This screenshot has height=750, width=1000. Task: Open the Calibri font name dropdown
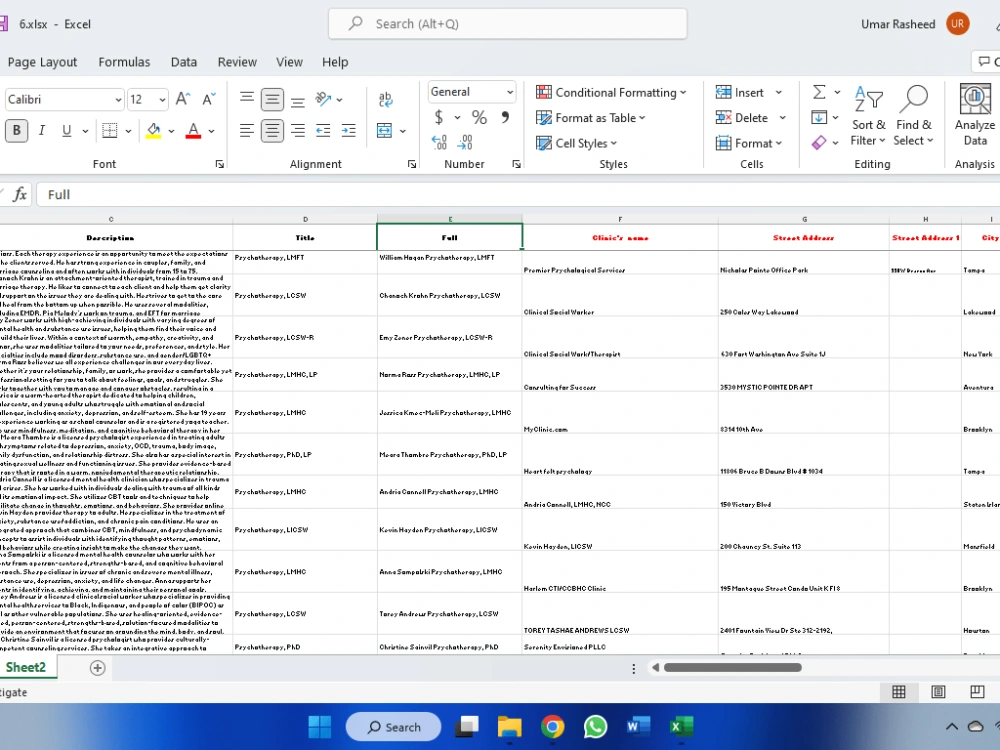point(118,100)
